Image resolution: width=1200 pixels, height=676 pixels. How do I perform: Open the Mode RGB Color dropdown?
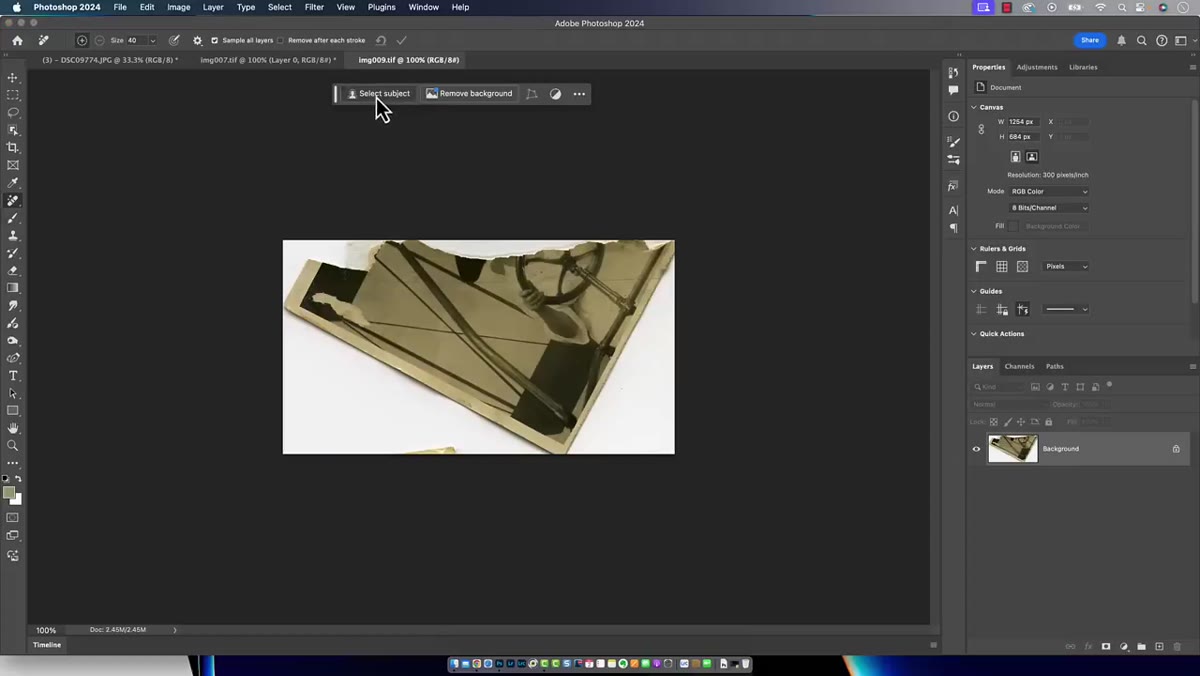point(1049,191)
